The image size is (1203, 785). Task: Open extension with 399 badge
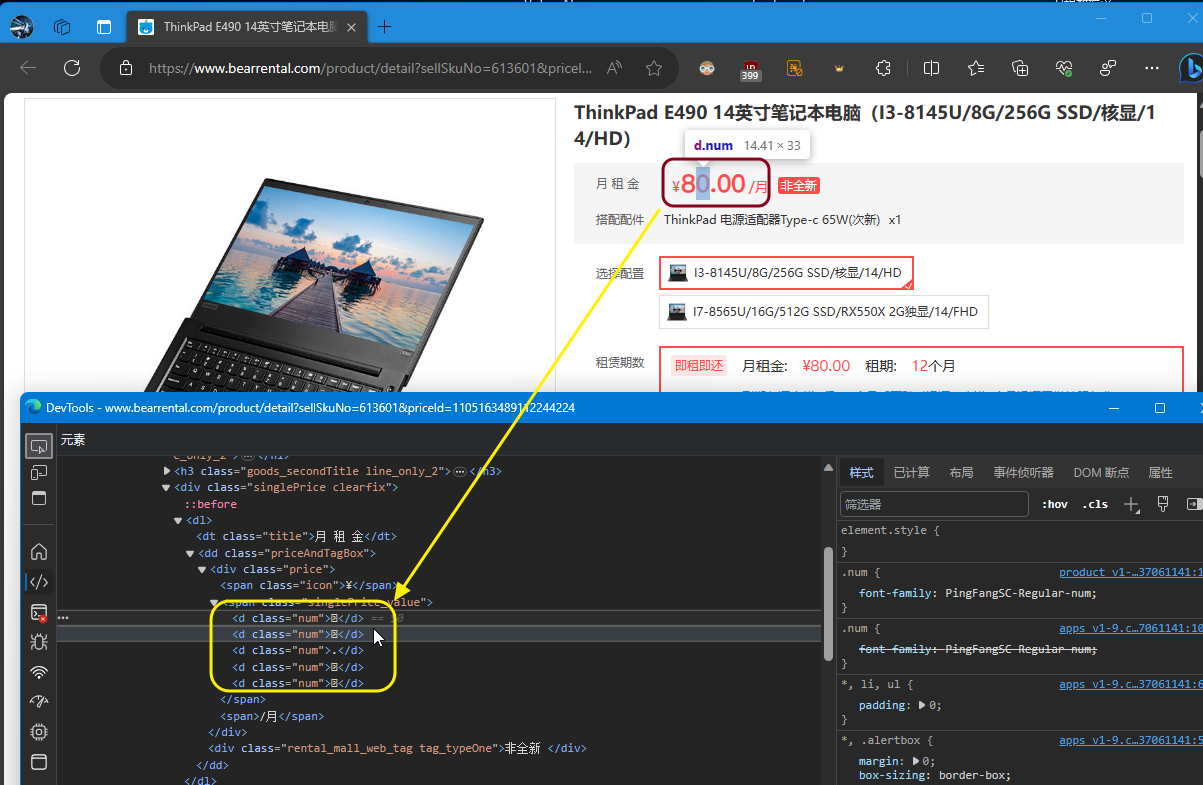click(751, 68)
